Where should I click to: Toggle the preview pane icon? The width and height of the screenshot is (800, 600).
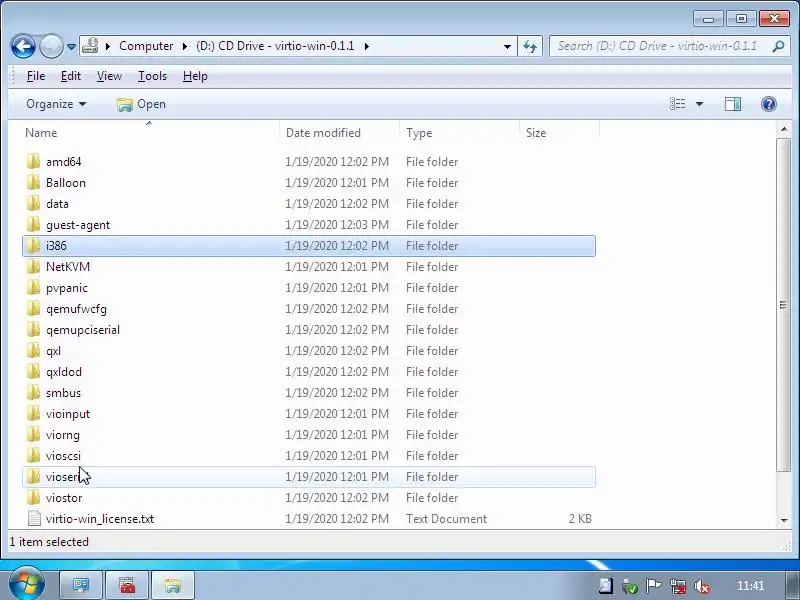[733, 104]
